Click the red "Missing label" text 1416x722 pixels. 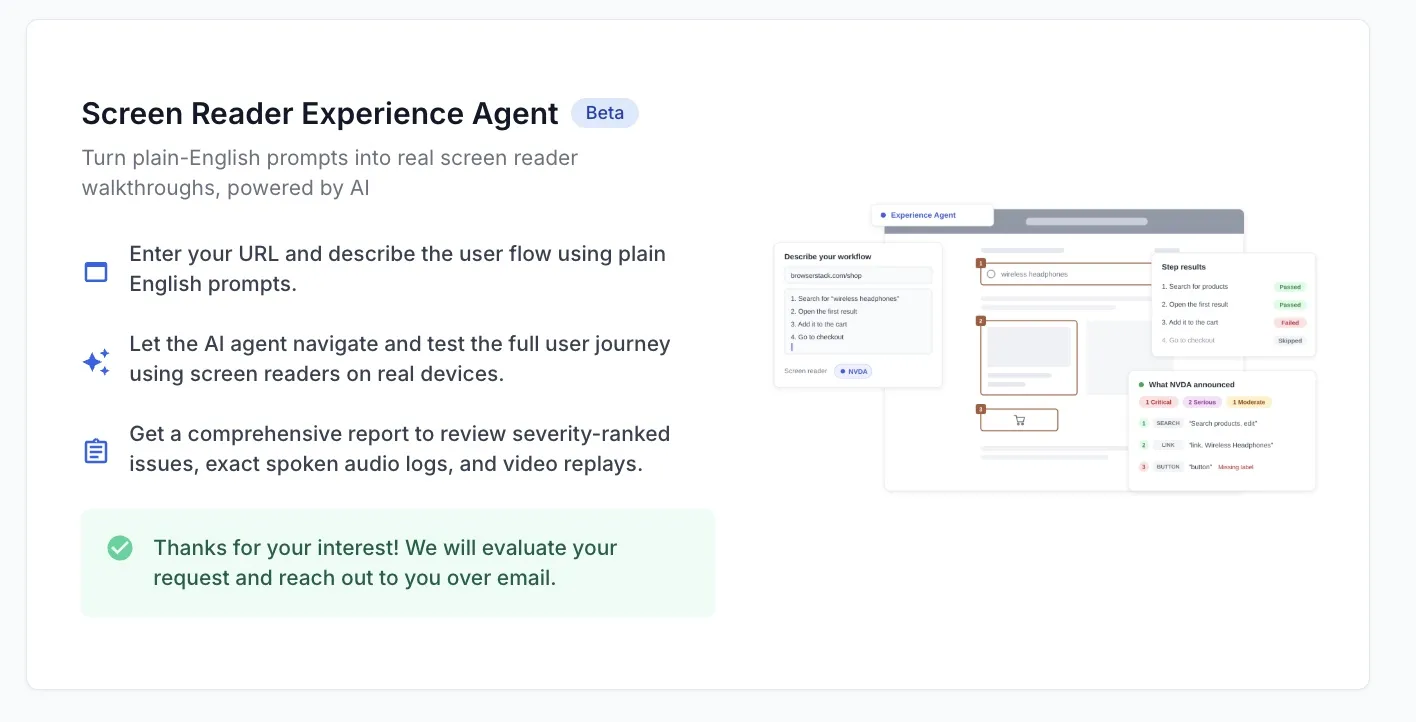(1236, 467)
